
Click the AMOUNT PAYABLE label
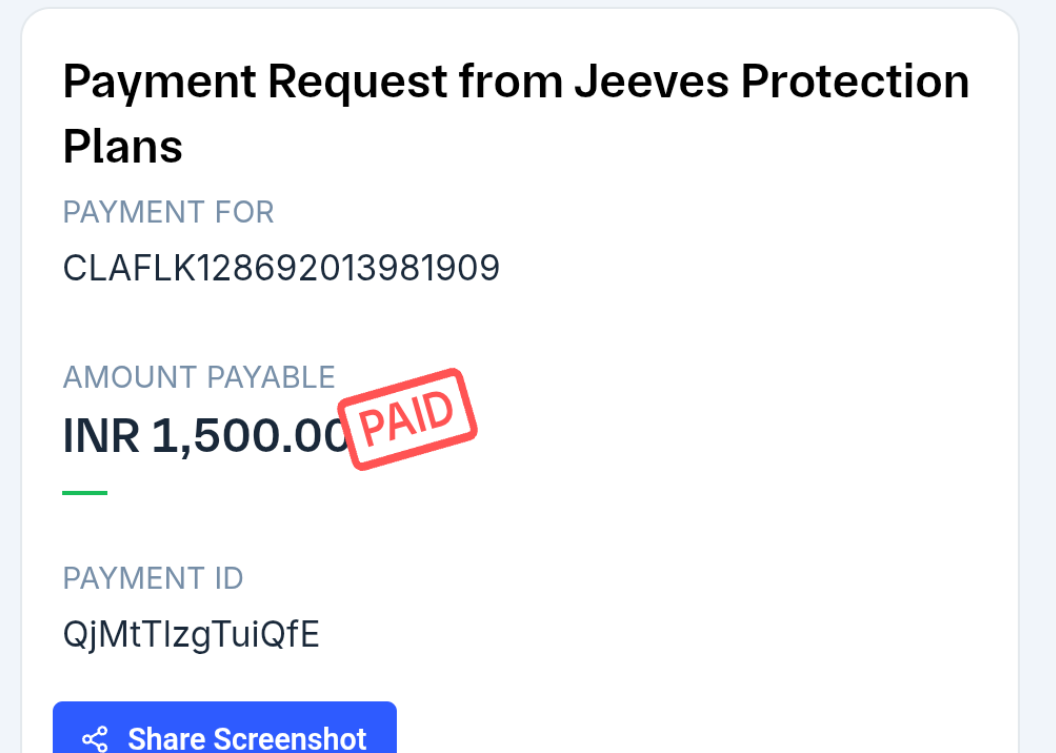(199, 377)
